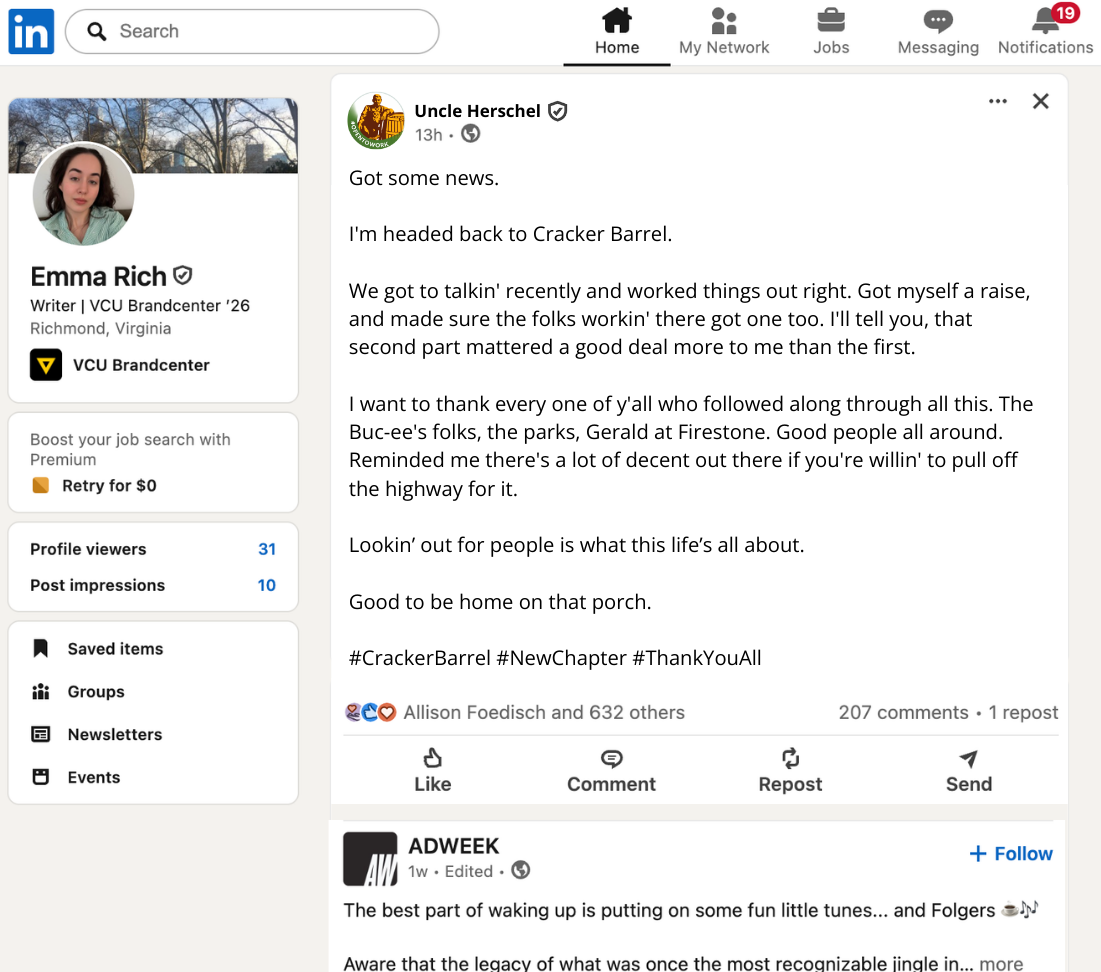Click the gold Premium badge icon

(x=41, y=485)
